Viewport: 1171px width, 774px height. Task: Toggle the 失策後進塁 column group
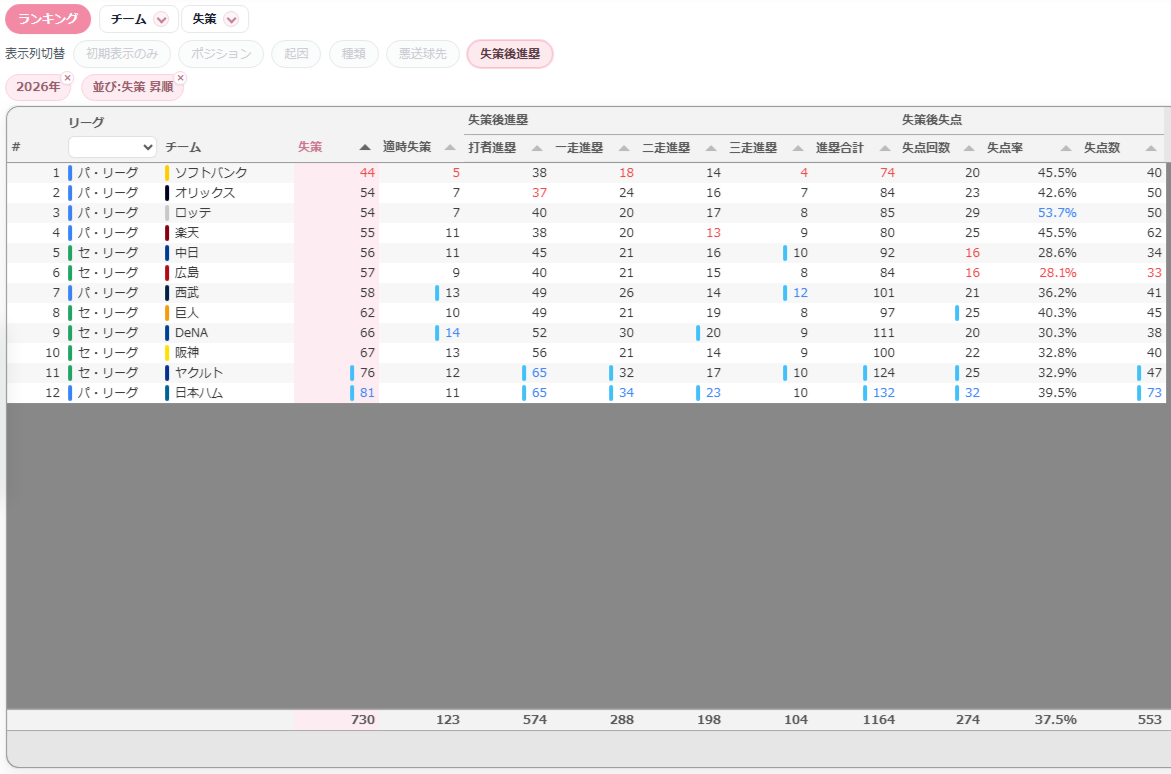[x=510, y=54]
